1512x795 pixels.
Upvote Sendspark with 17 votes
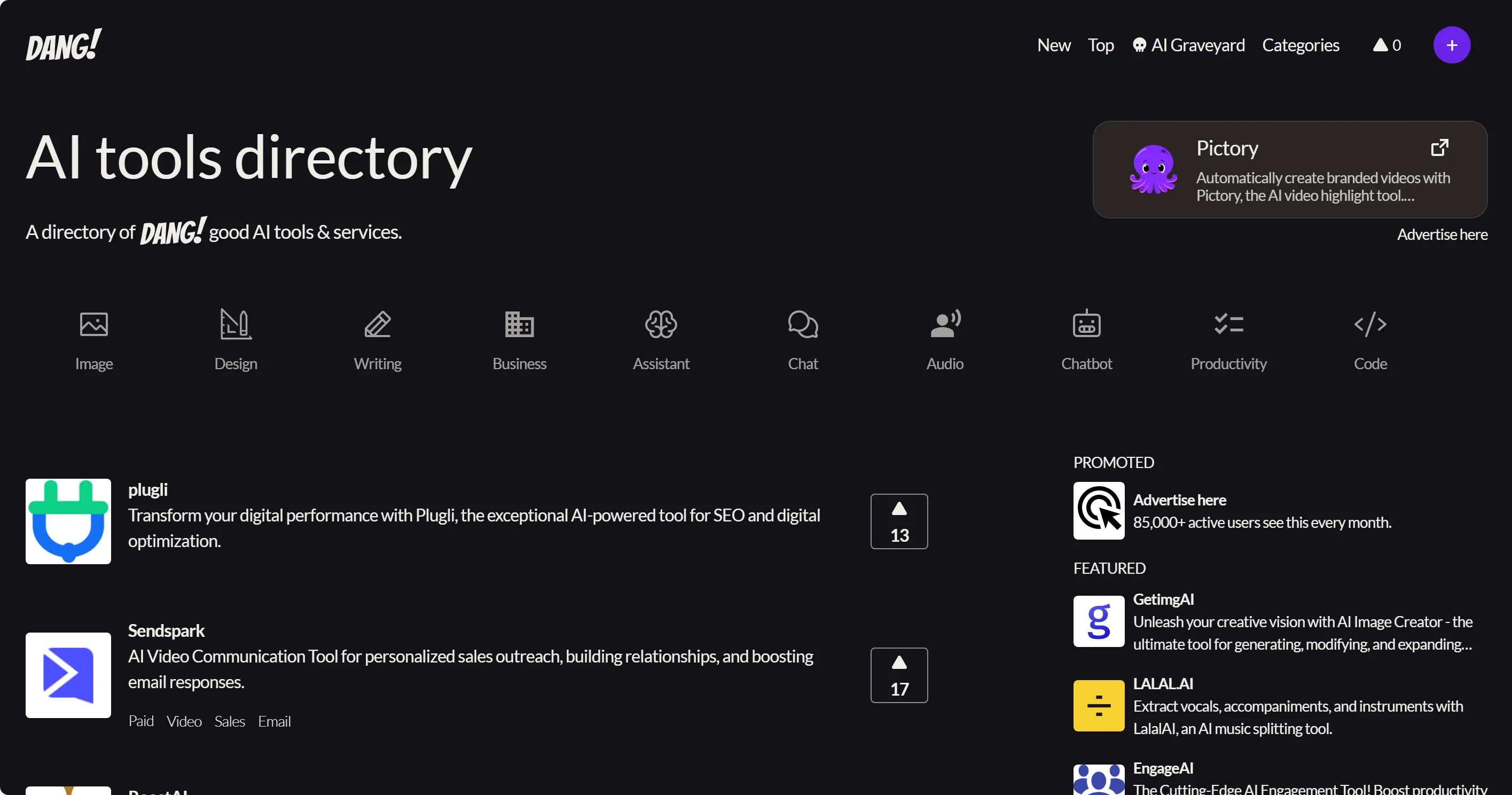coord(899,675)
